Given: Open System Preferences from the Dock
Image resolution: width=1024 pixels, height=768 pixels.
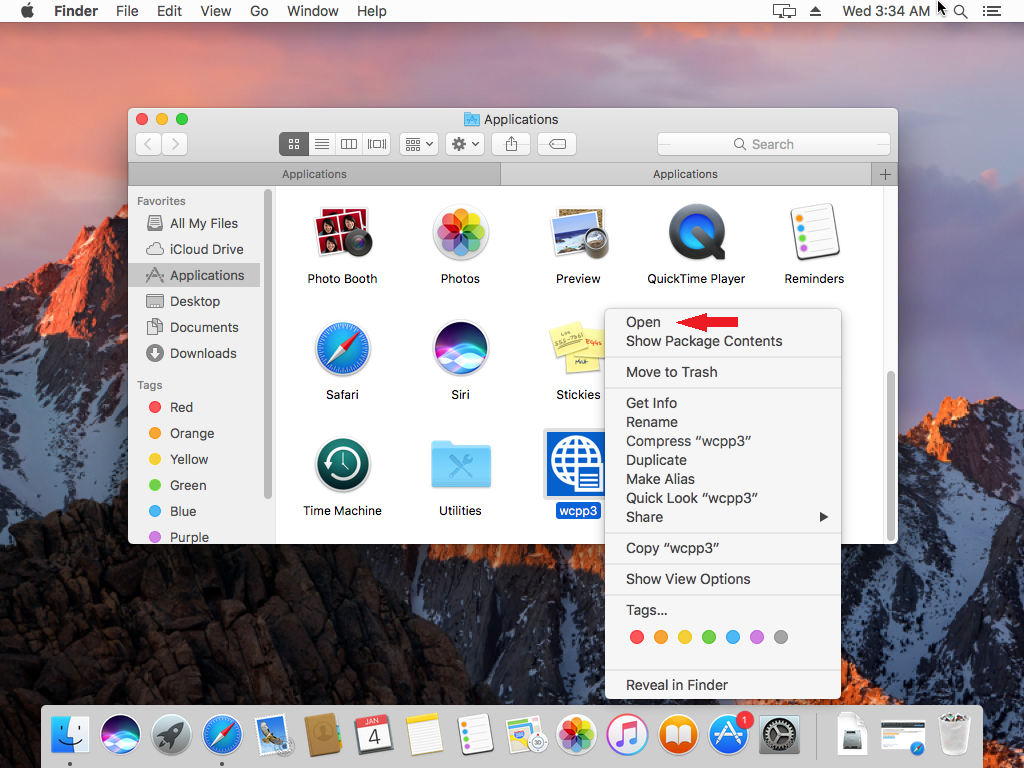Looking at the screenshot, I should point(780,734).
